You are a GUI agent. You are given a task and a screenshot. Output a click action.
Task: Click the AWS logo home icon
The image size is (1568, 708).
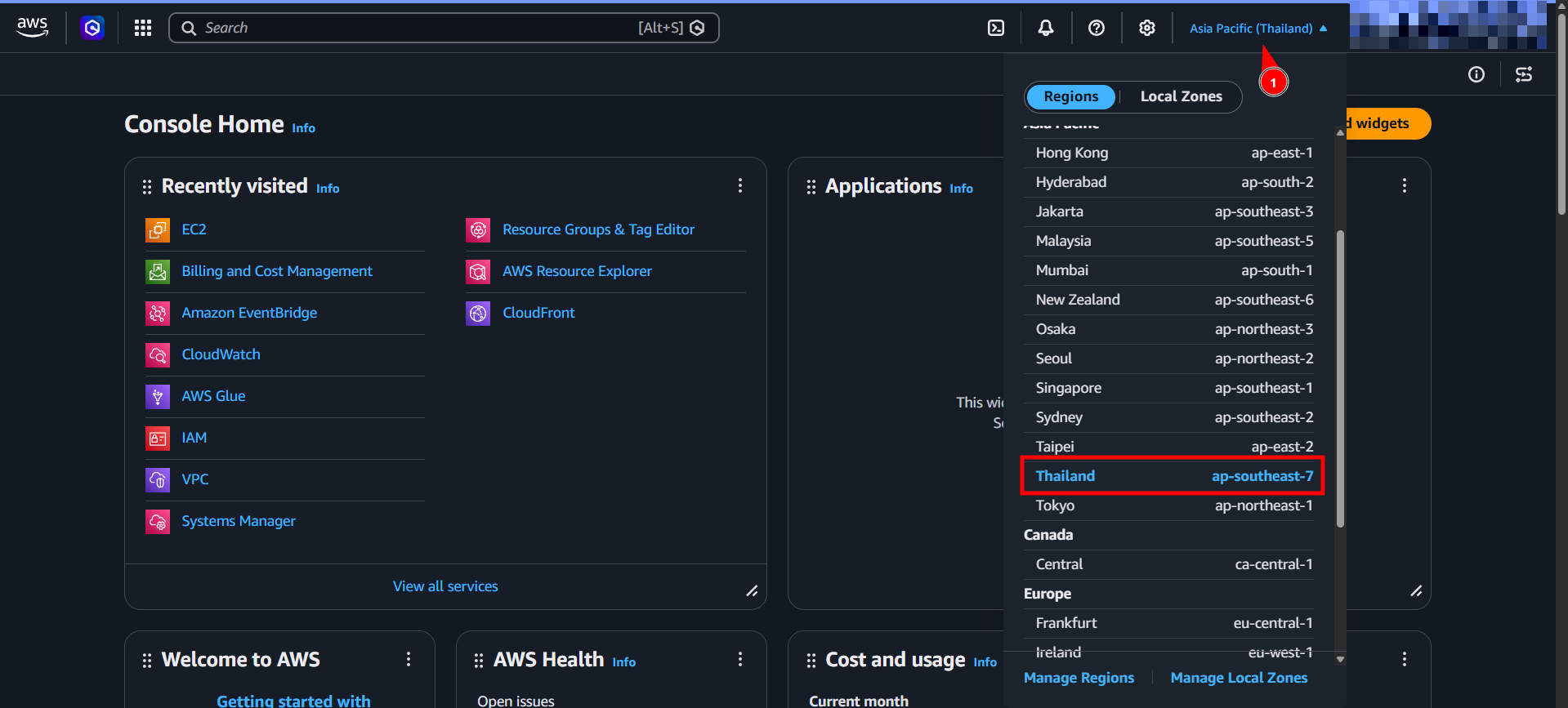pos(33,27)
